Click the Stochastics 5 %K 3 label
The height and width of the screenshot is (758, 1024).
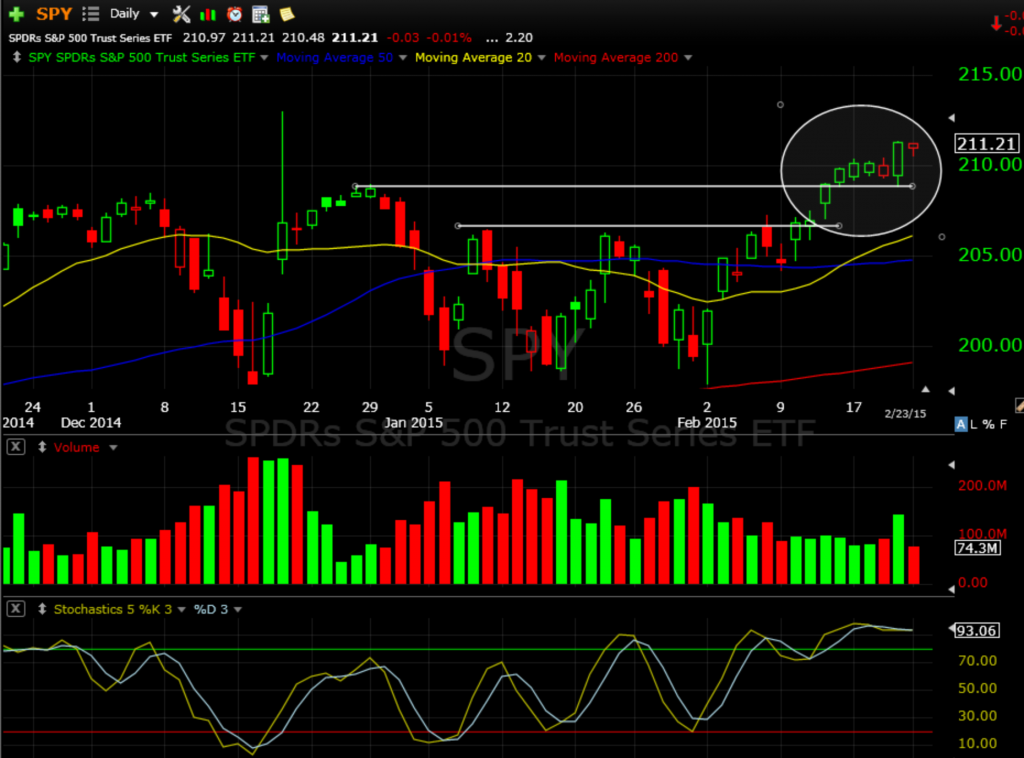(112, 609)
